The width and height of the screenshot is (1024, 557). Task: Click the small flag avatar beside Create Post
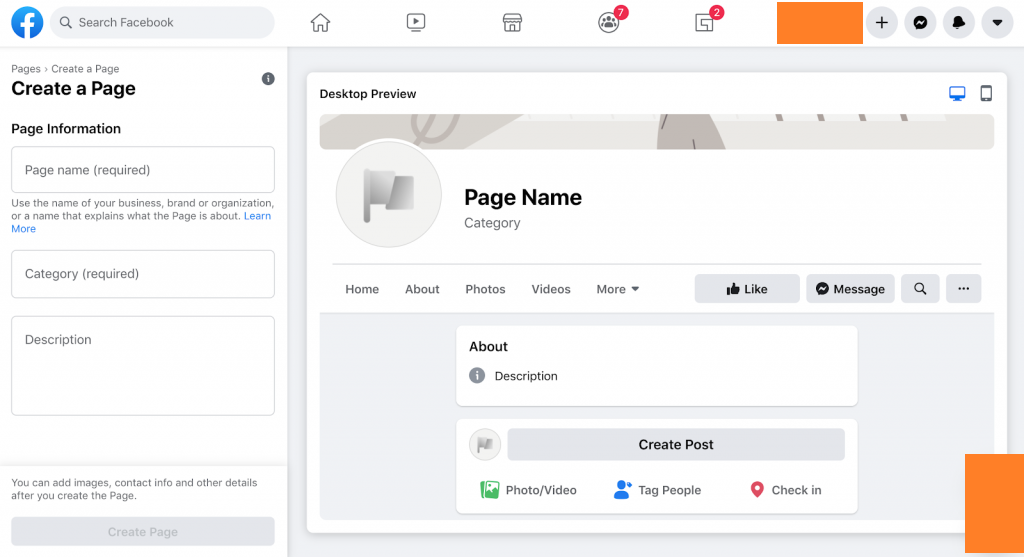485,445
